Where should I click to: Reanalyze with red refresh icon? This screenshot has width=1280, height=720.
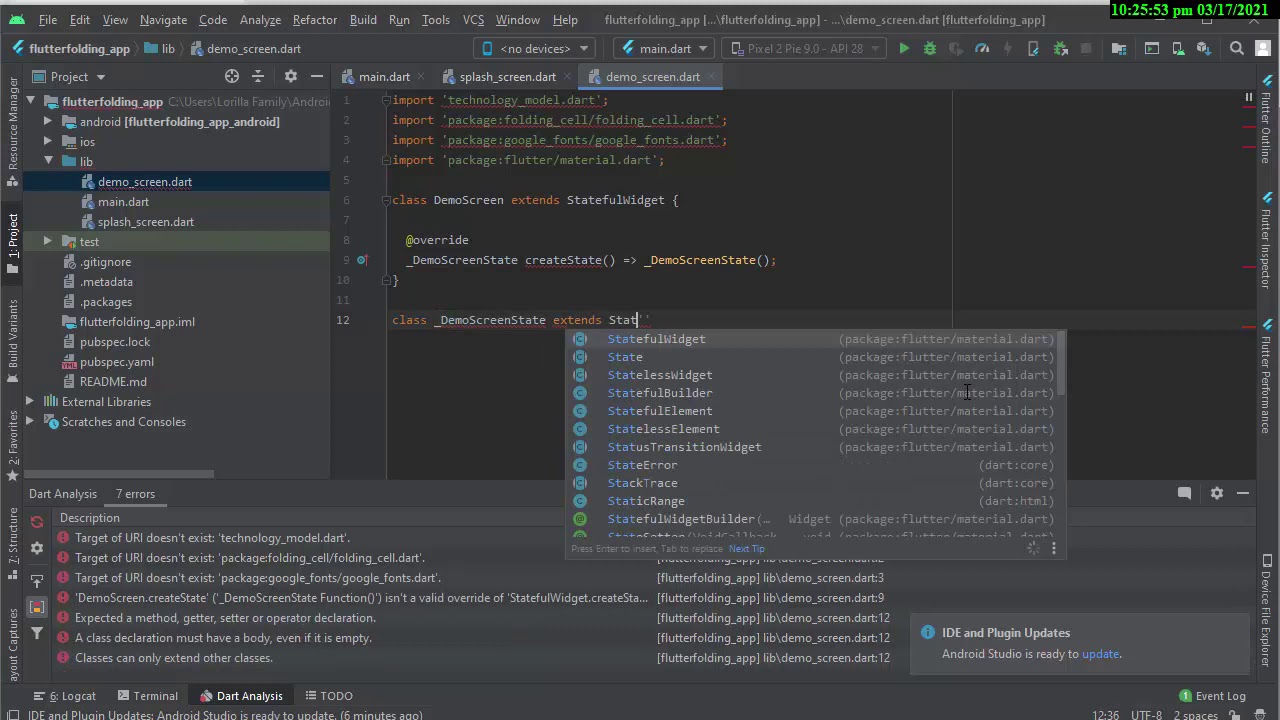[37, 522]
